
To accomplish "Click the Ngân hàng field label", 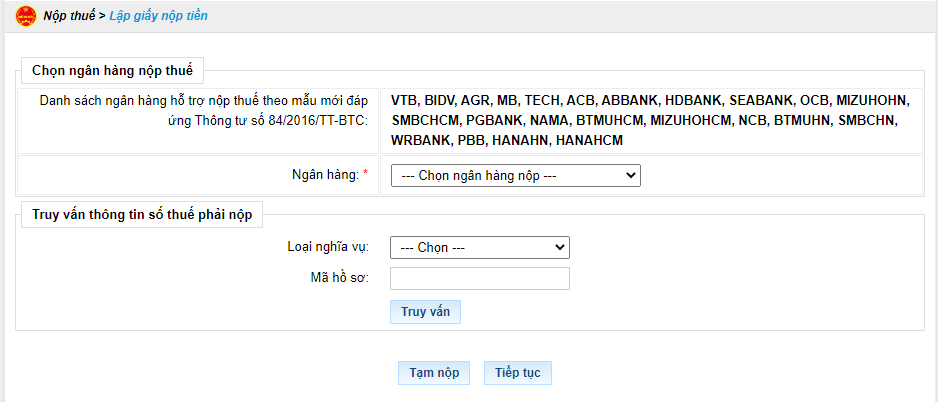I will coord(325,175).
